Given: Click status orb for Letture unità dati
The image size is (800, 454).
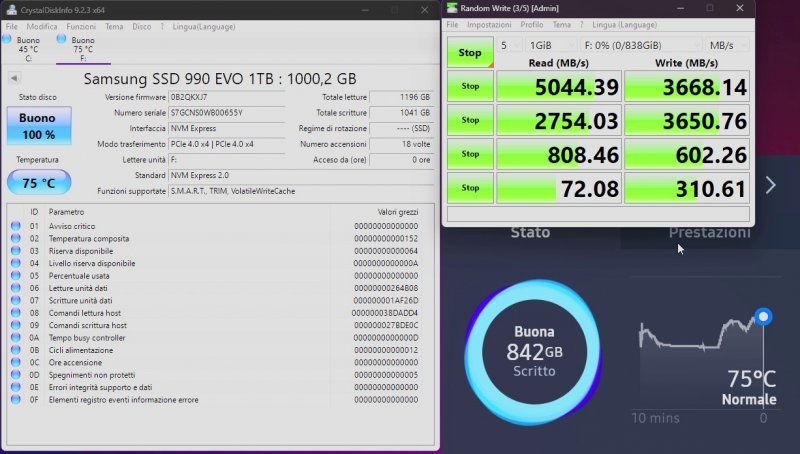Looking at the screenshot, I should click(16, 288).
